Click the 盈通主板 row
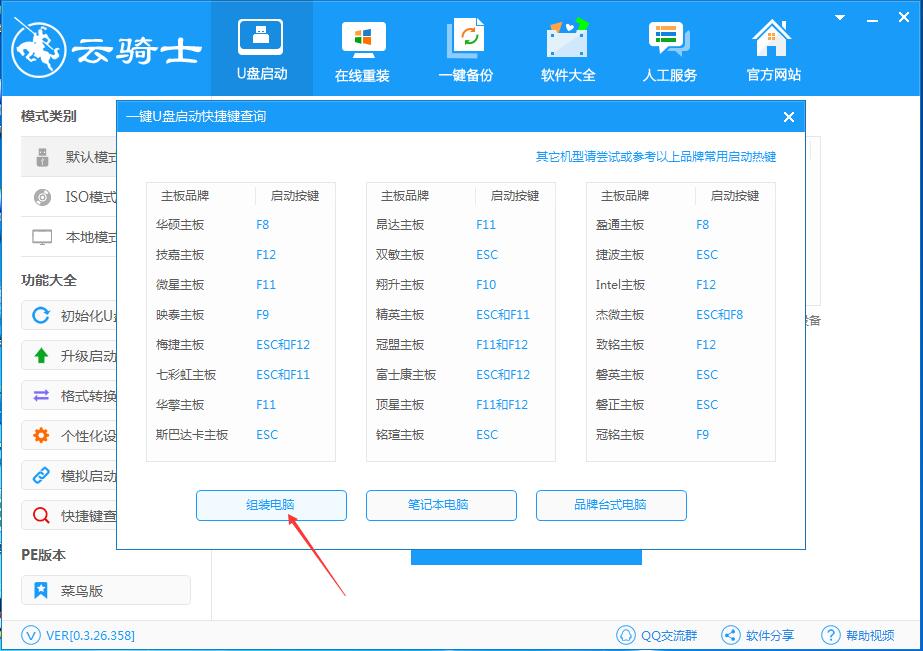Screen dimensions: 923x651 (x=680, y=225)
